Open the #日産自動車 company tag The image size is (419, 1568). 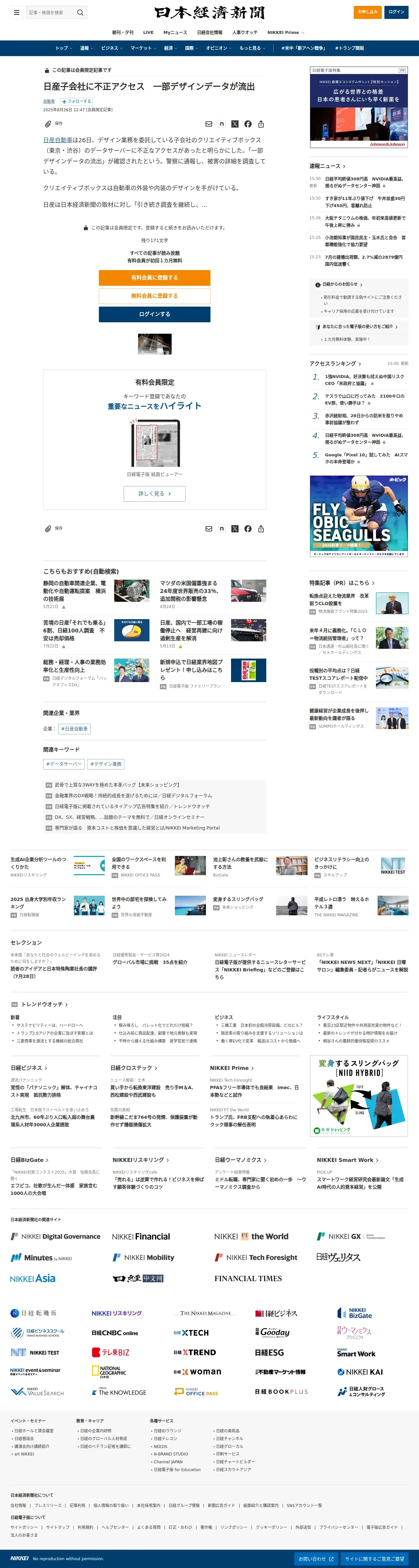click(x=74, y=729)
